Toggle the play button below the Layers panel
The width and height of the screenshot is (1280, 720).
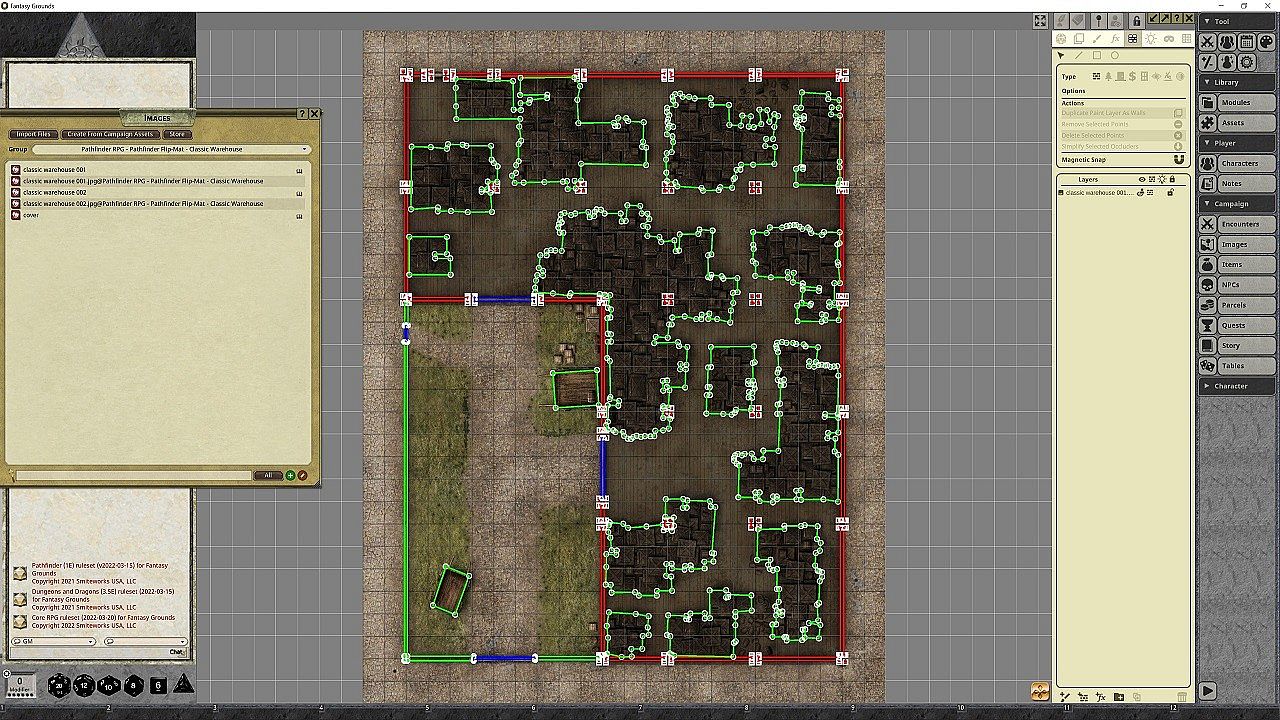point(1207,690)
